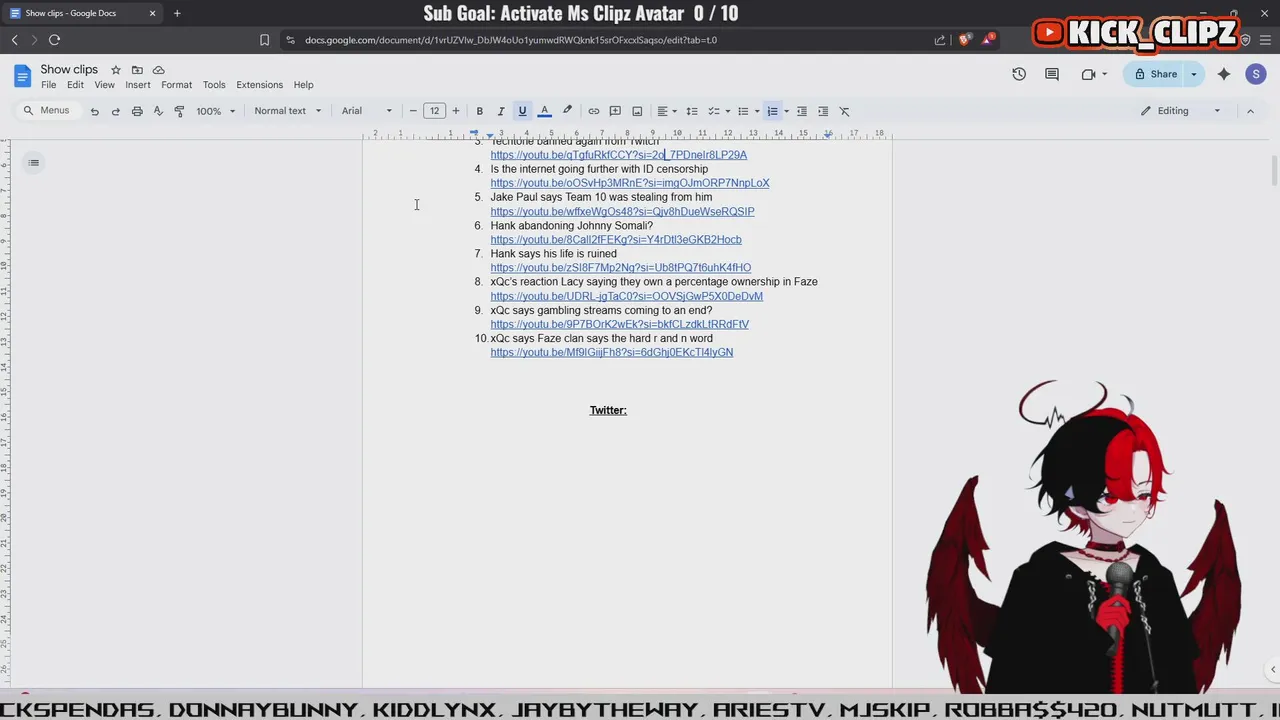Click the Menus search box
Screen dimensions: 1280x720
[48, 111]
